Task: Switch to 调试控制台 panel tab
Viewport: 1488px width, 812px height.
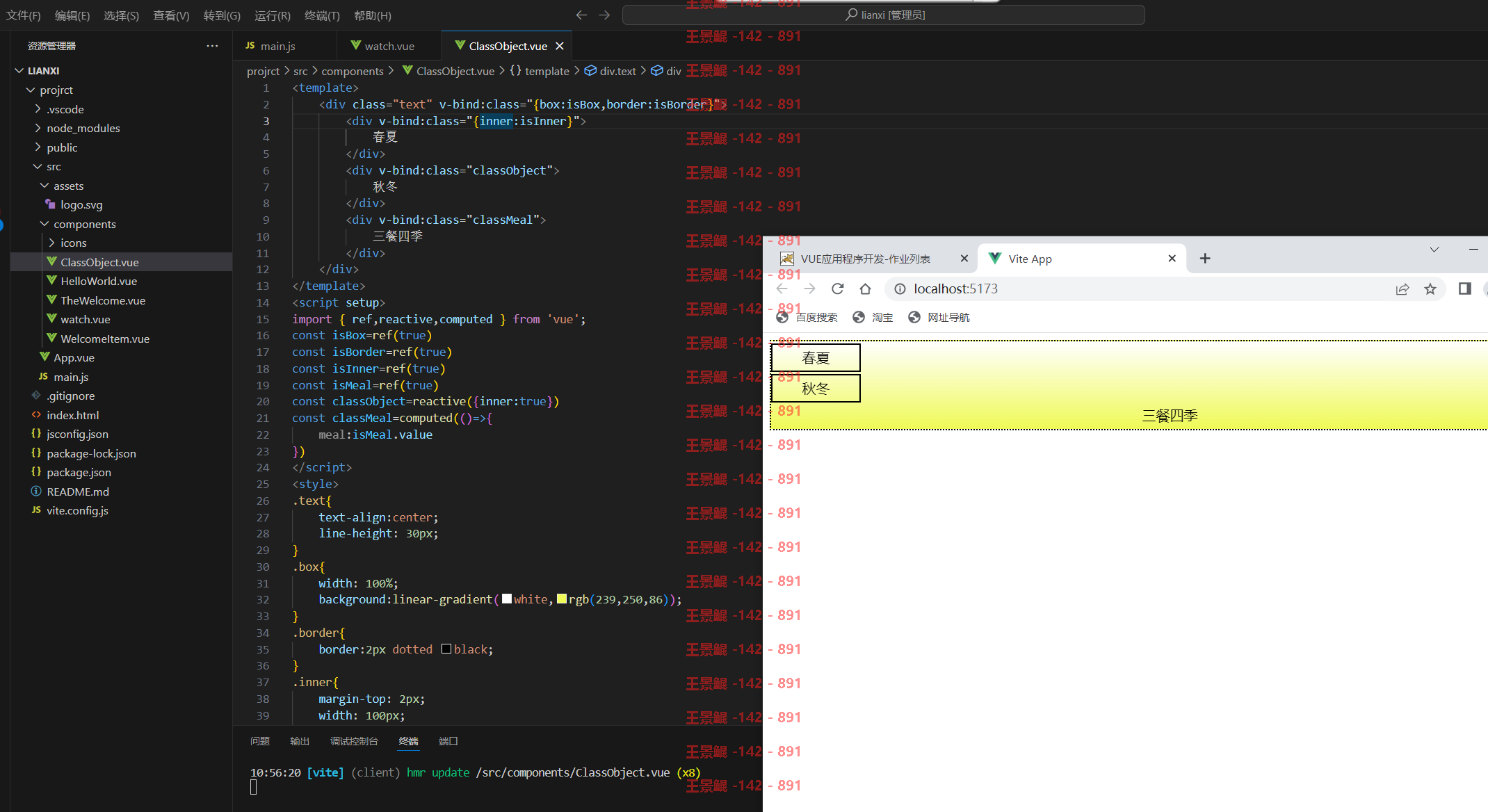Action: [354, 741]
